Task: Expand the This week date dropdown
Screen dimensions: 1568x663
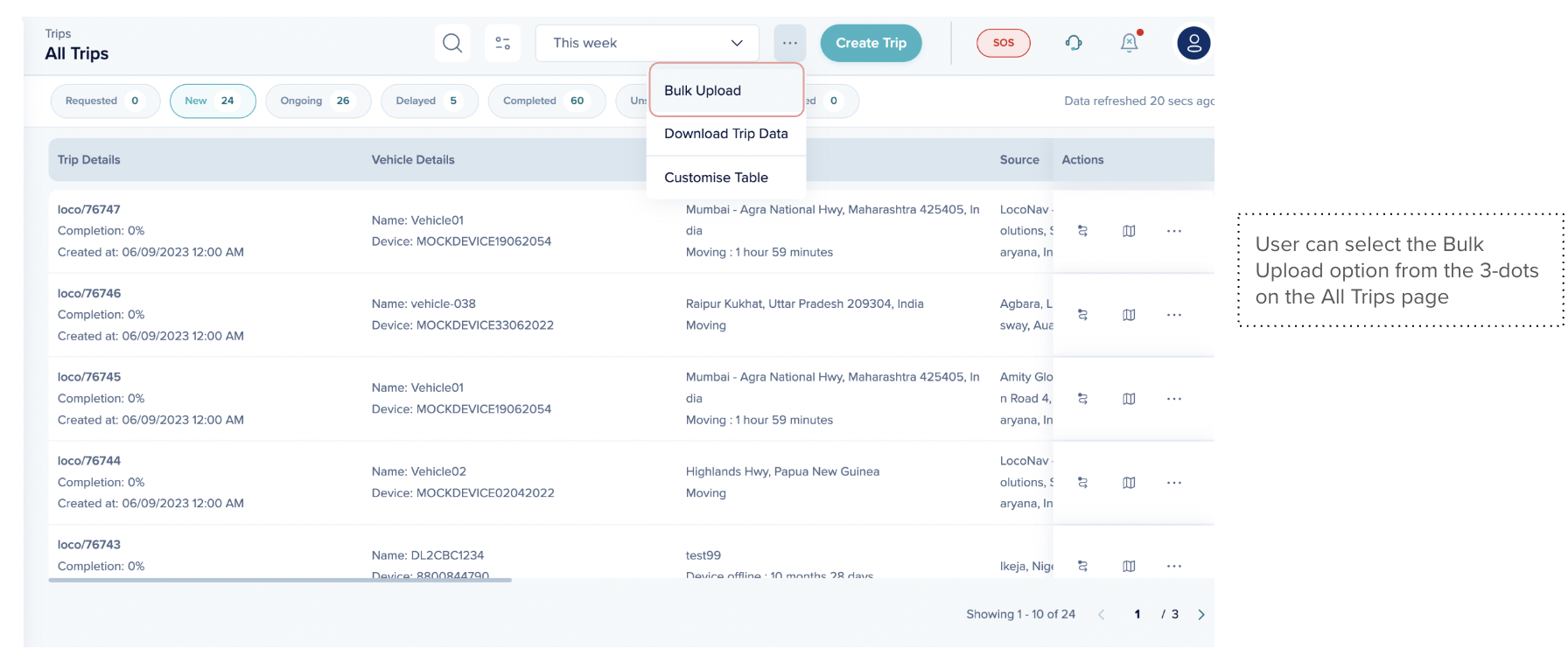Action: pos(647,43)
